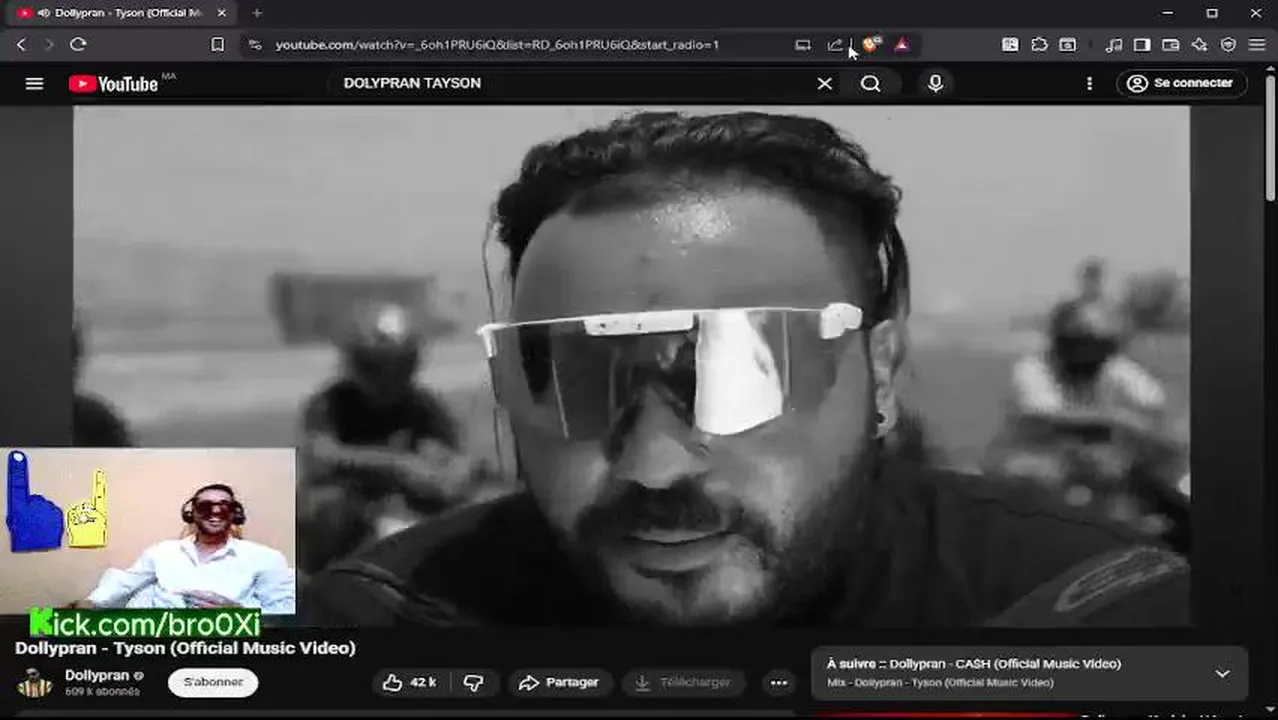Pause the video by clicking the player
This screenshot has width=1278, height=720.
[x=632, y=365]
